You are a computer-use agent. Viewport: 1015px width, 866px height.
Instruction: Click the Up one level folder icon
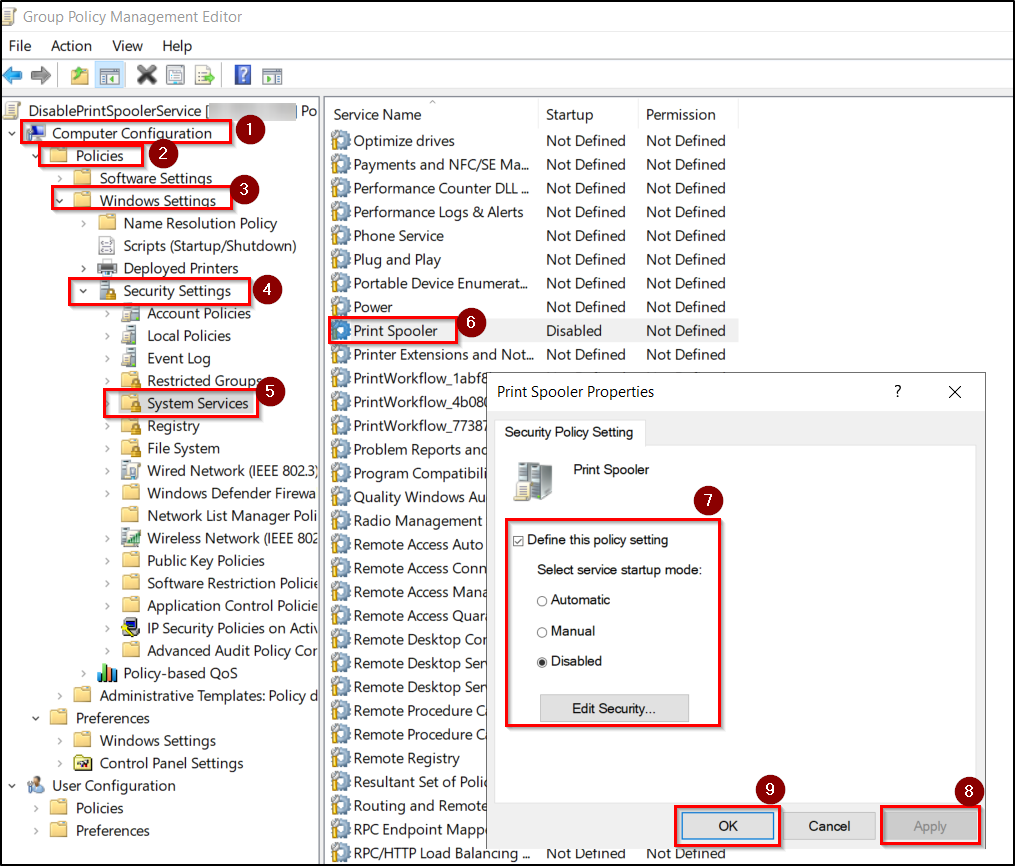[x=80, y=76]
